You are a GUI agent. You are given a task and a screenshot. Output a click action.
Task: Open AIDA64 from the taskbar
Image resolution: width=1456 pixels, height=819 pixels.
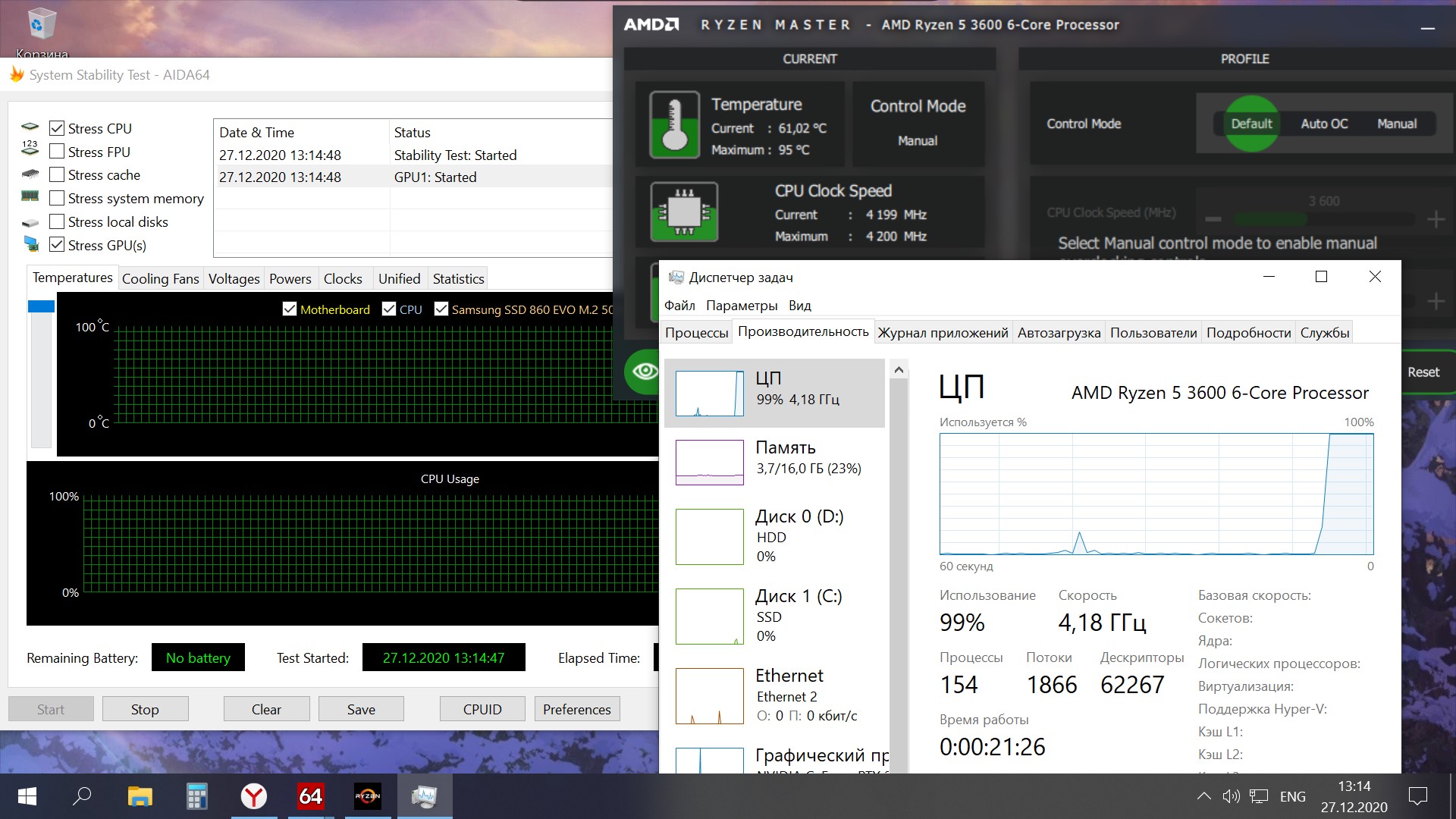(311, 796)
